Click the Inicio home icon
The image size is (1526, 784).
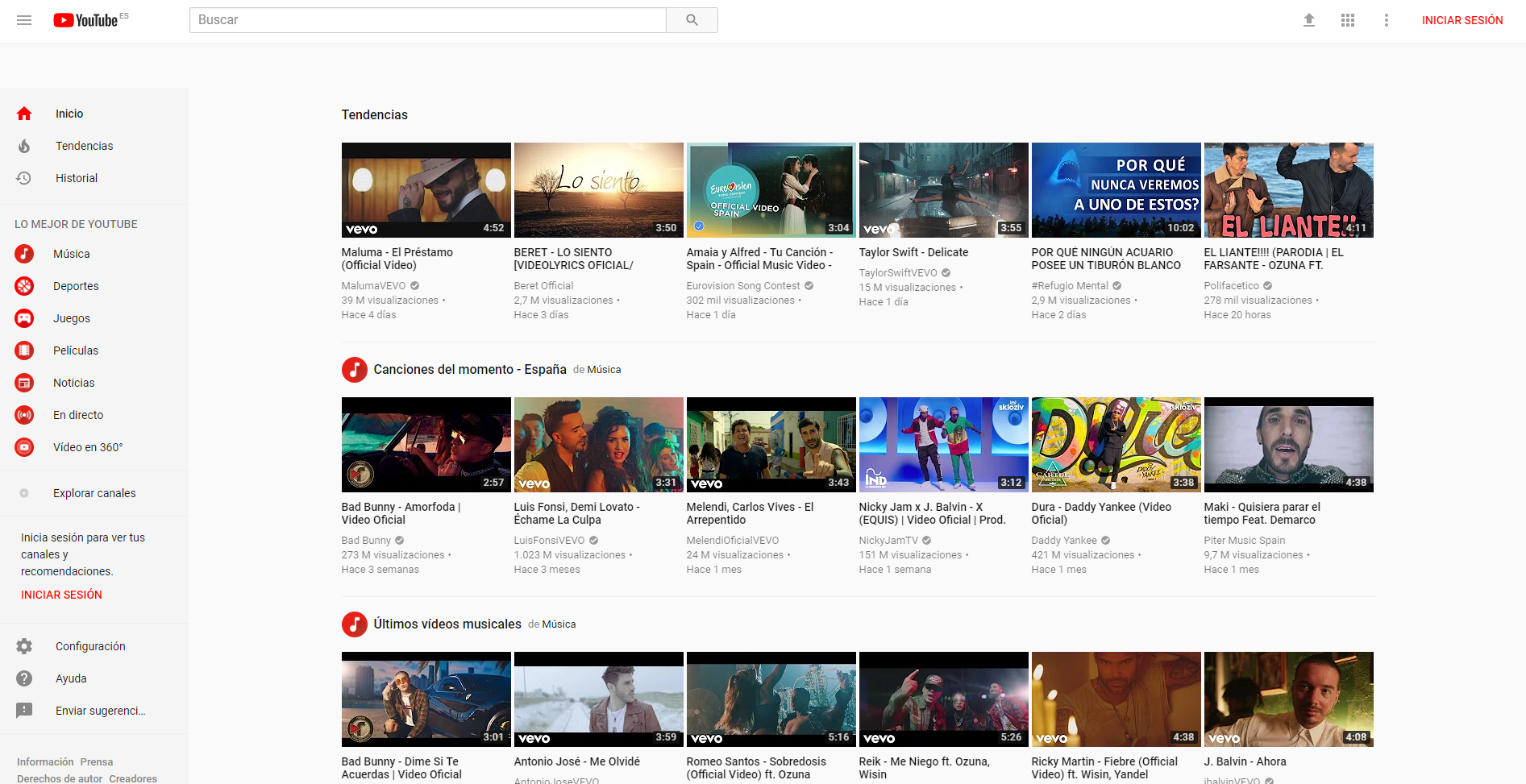(24, 114)
